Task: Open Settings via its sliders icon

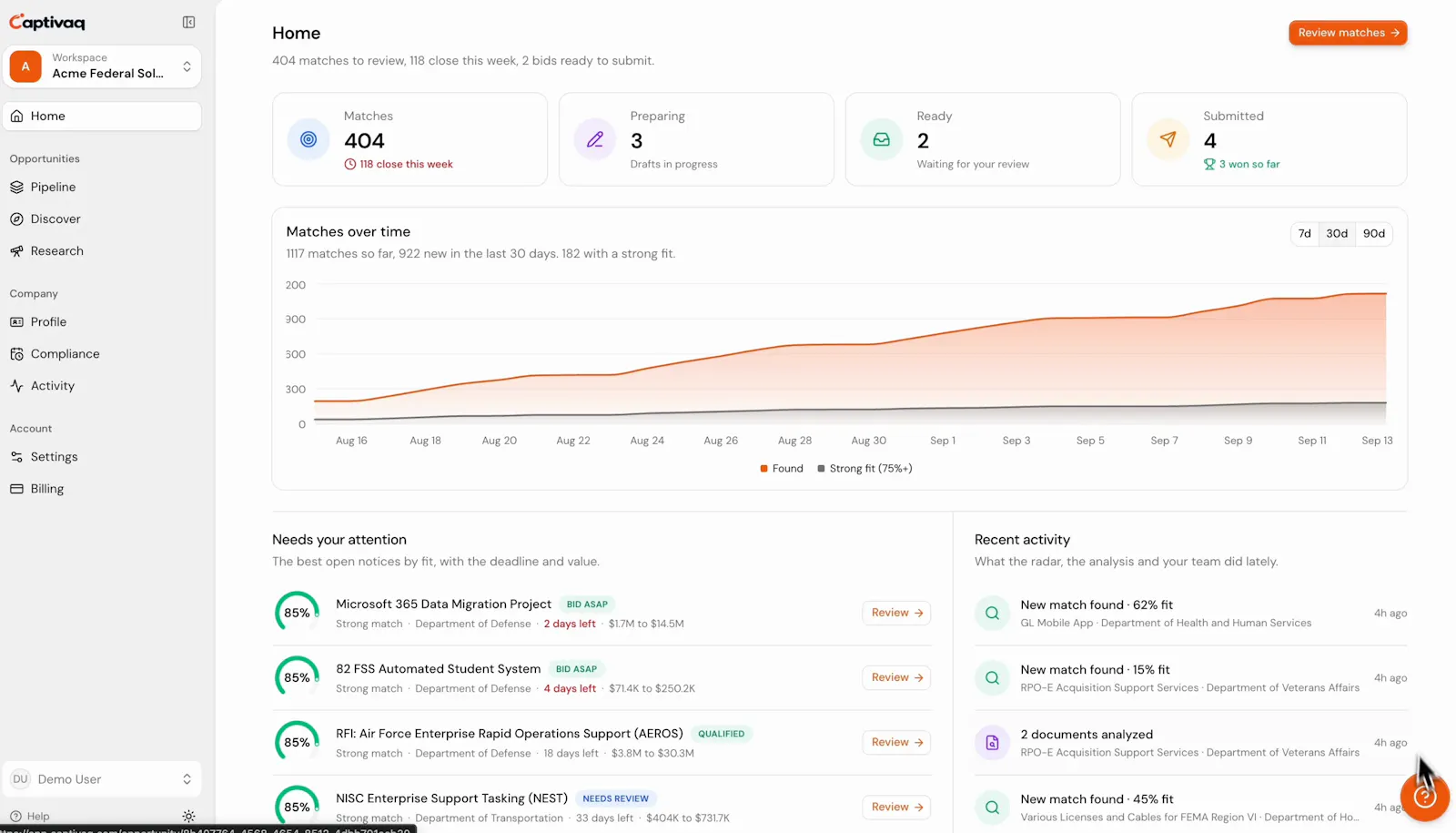Action: pos(16,457)
